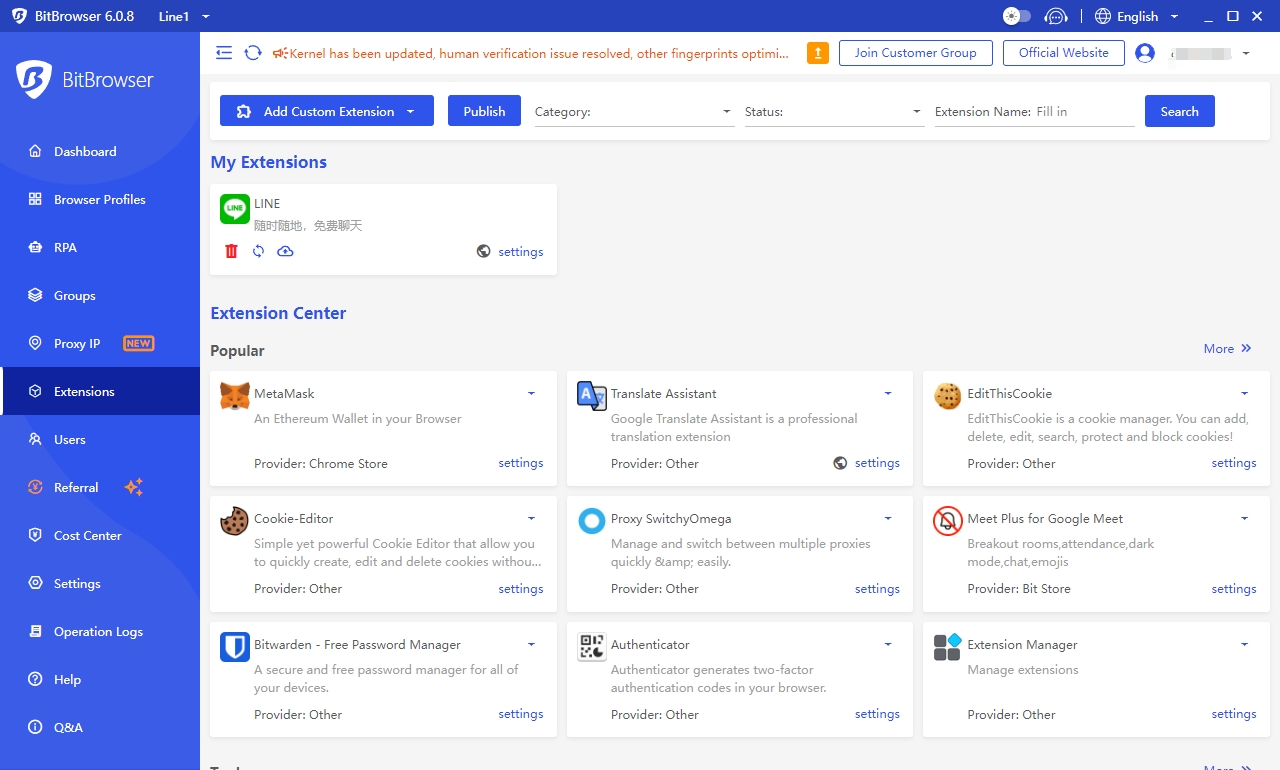Screen dimensions: 1280x770
Task: Click the Join Customer Group button
Action: click(916, 53)
